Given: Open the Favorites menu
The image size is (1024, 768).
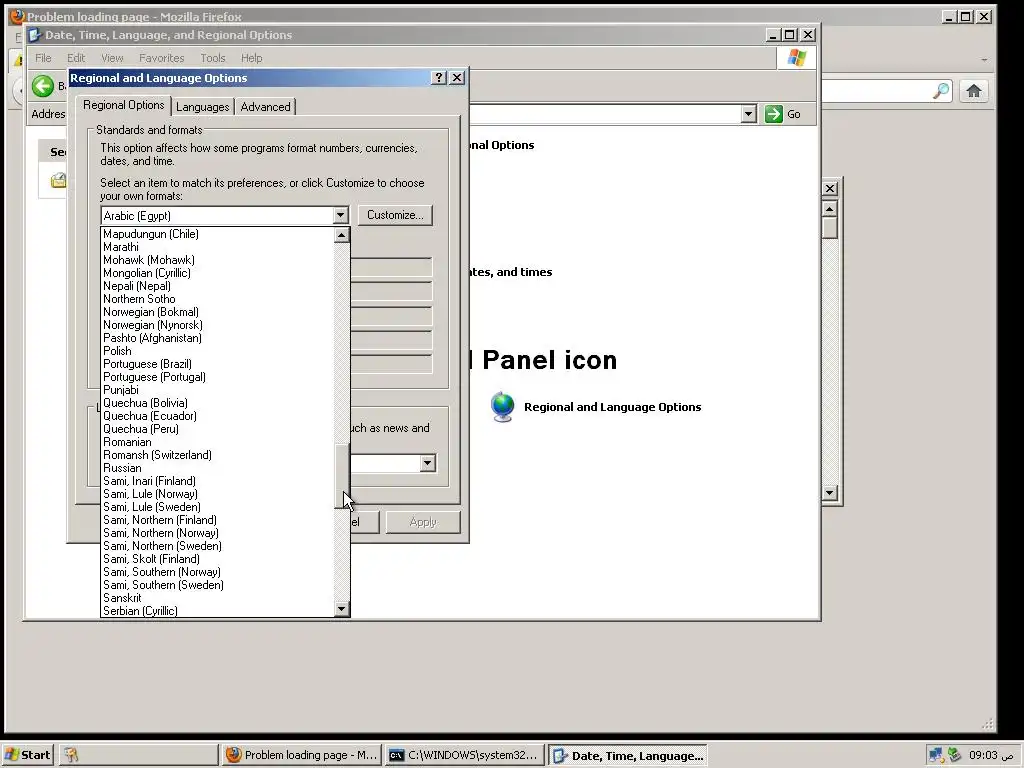Looking at the screenshot, I should (x=161, y=58).
